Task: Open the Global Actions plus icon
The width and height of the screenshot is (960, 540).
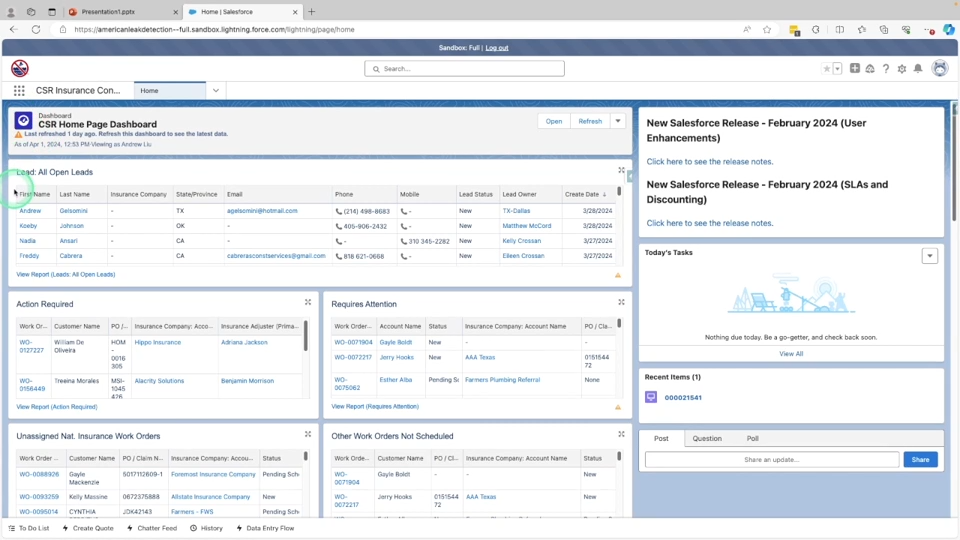Action: coord(855,69)
